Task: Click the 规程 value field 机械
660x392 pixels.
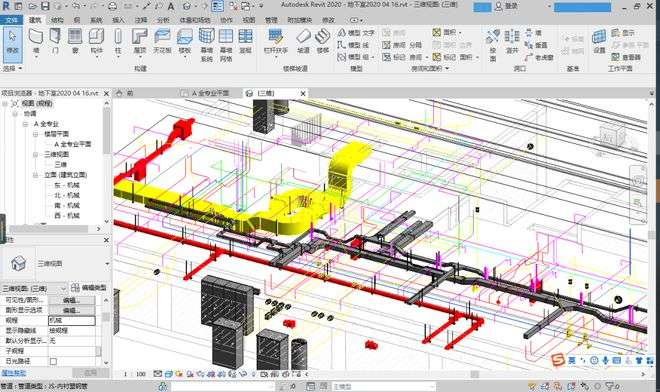Action: (72, 320)
